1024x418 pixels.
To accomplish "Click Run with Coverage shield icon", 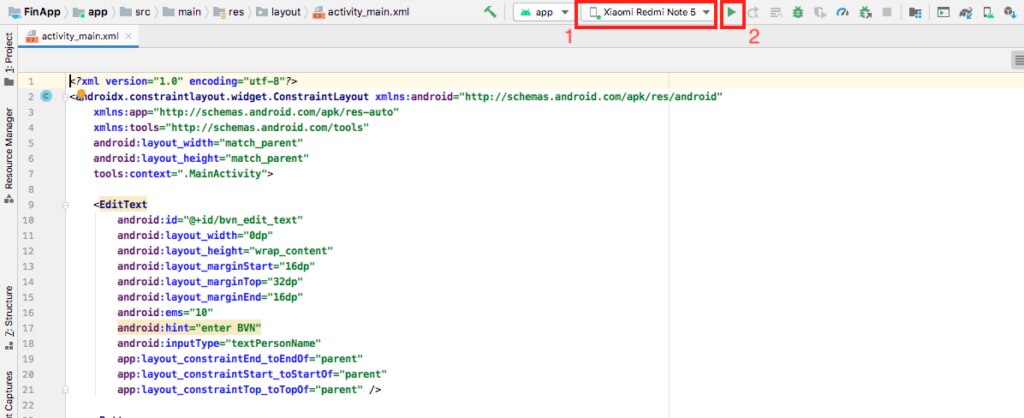I will tap(820, 12).
